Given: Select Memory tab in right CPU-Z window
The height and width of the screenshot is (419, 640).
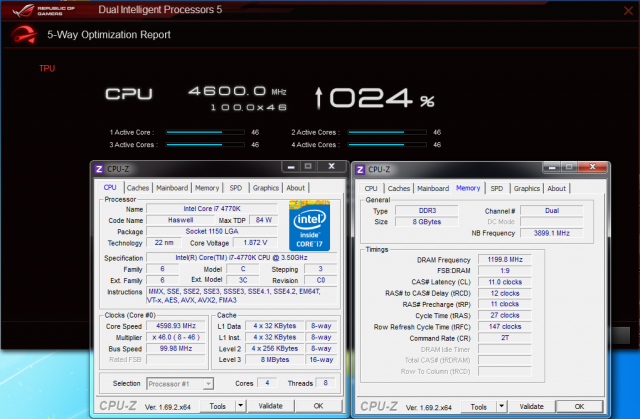Looking at the screenshot, I should coord(468,188).
